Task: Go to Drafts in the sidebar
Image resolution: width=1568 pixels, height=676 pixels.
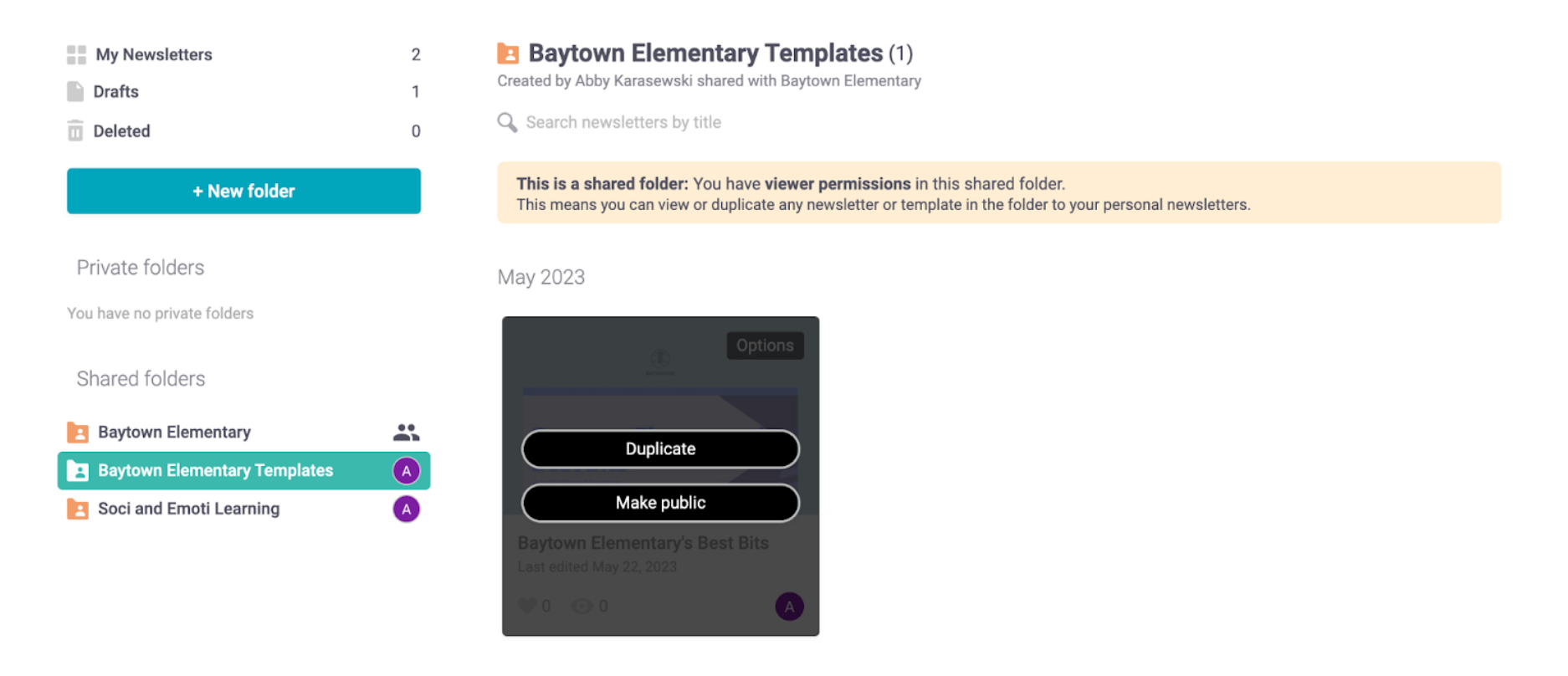Action: tap(116, 92)
